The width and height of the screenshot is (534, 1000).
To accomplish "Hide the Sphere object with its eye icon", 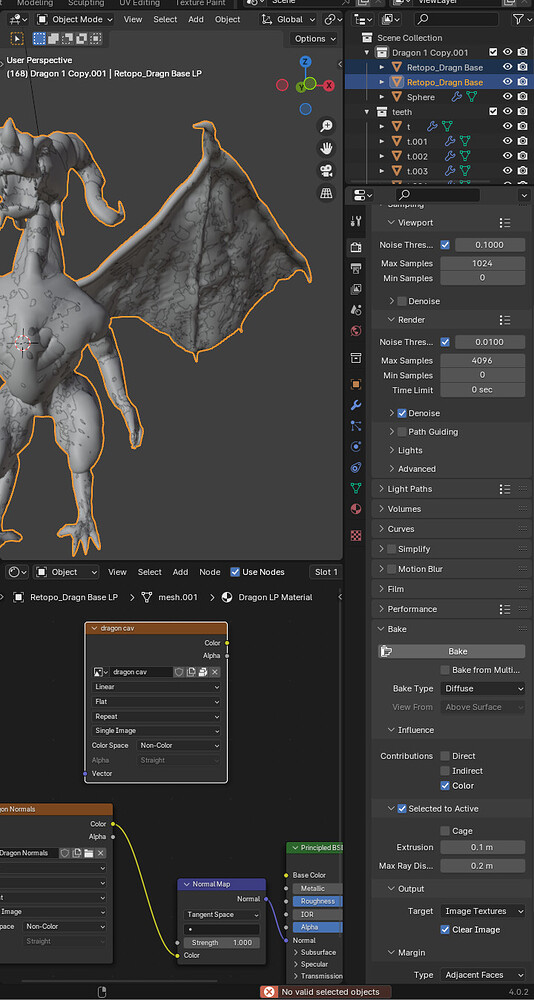I will coord(507,97).
